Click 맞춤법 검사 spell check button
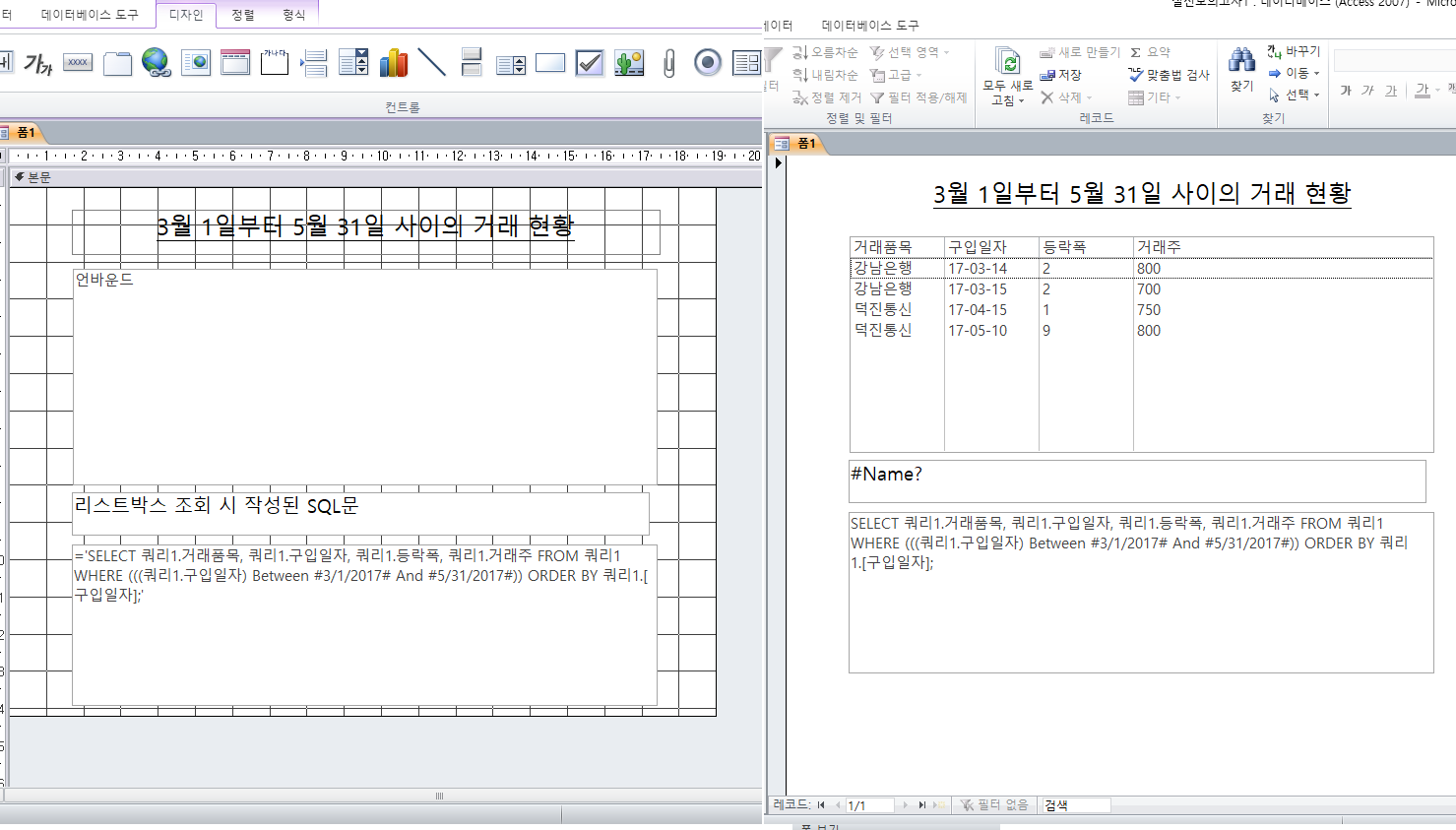The height and width of the screenshot is (830, 1456). coord(1169,75)
